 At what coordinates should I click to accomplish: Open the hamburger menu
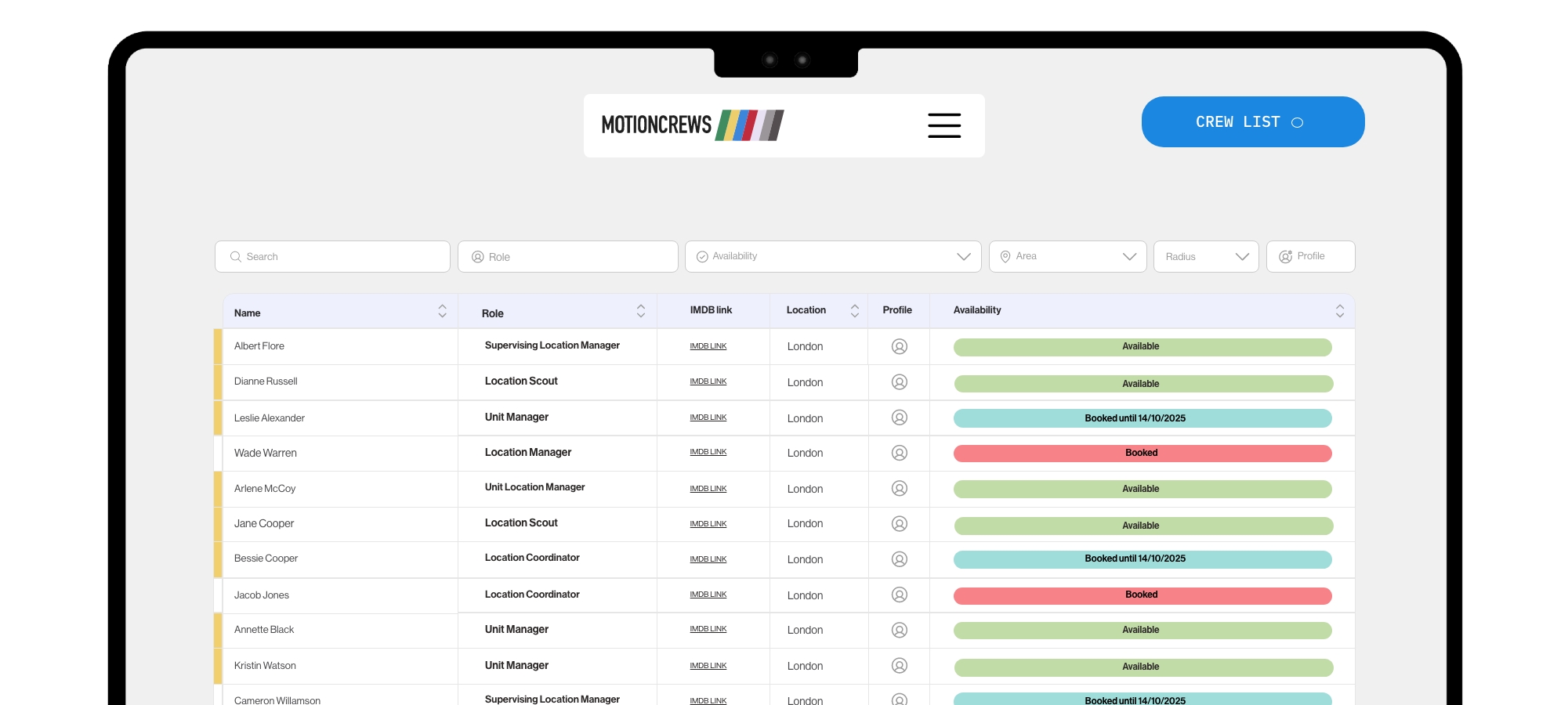point(943,125)
